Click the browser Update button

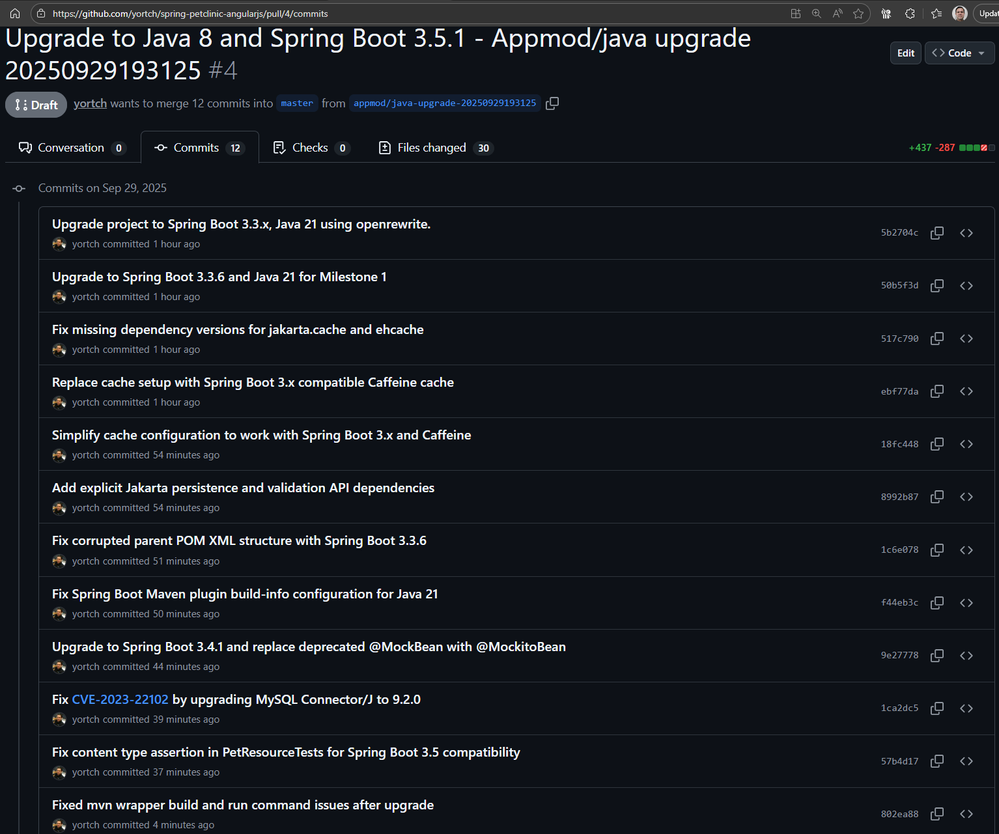[988, 13]
